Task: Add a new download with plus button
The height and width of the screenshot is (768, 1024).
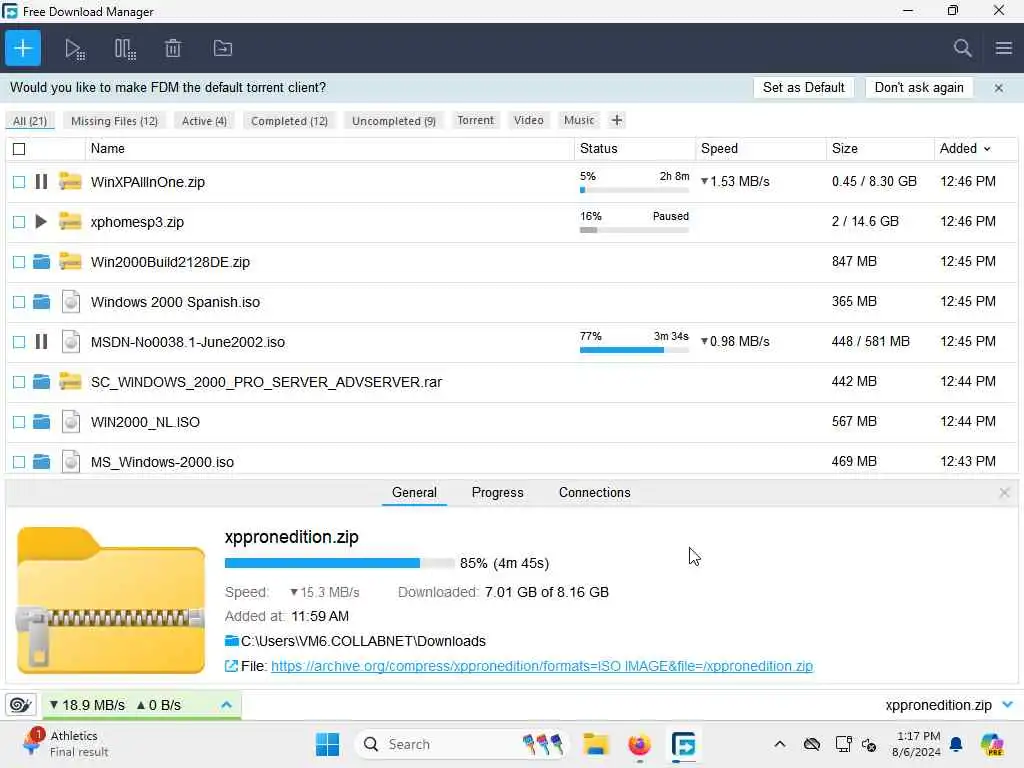Action: [x=23, y=48]
